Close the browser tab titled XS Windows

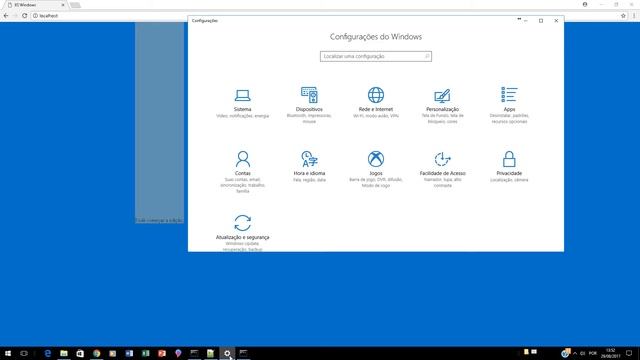click(x=63, y=5)
